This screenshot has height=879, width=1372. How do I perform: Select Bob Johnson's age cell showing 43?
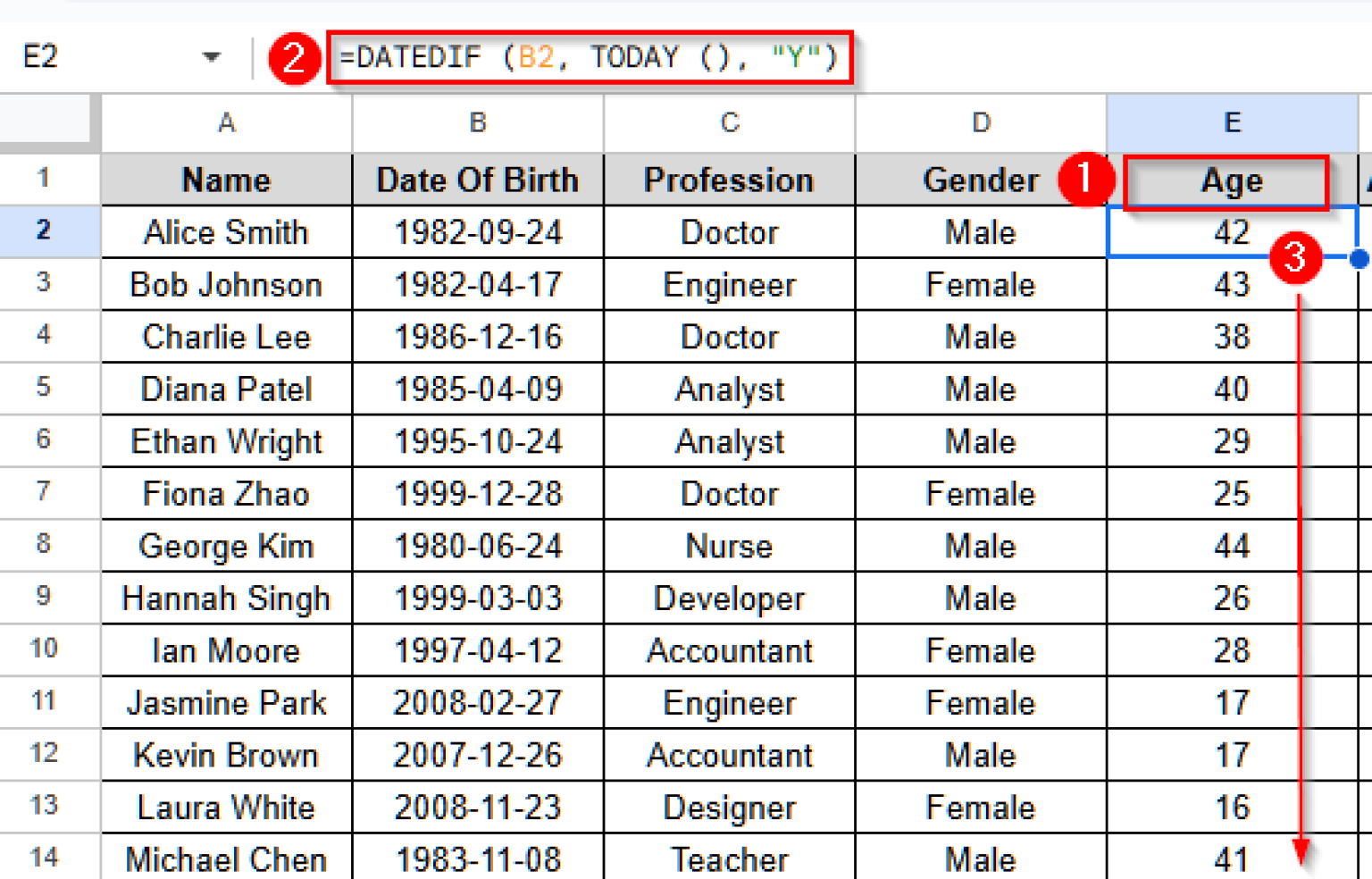tap(1232, 284)
